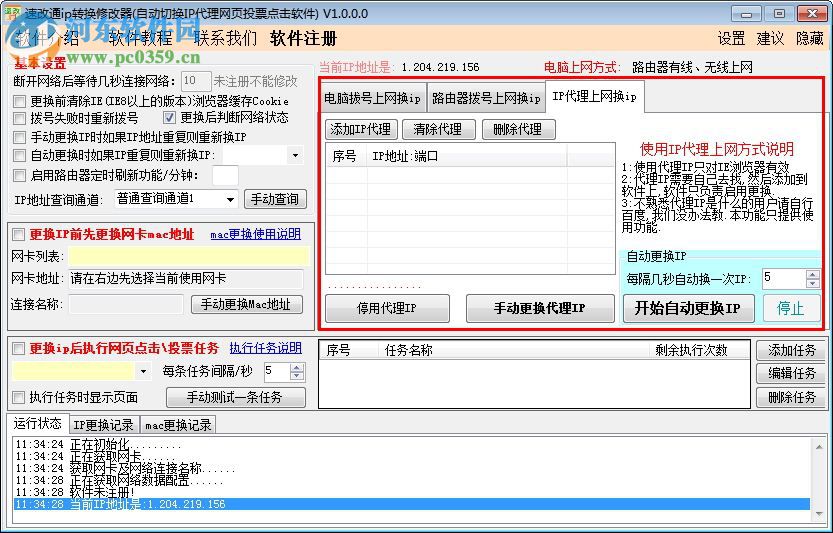
Task: Decrease 每隔几秒自动换一次IP value
Action: (x=812, y=283)
